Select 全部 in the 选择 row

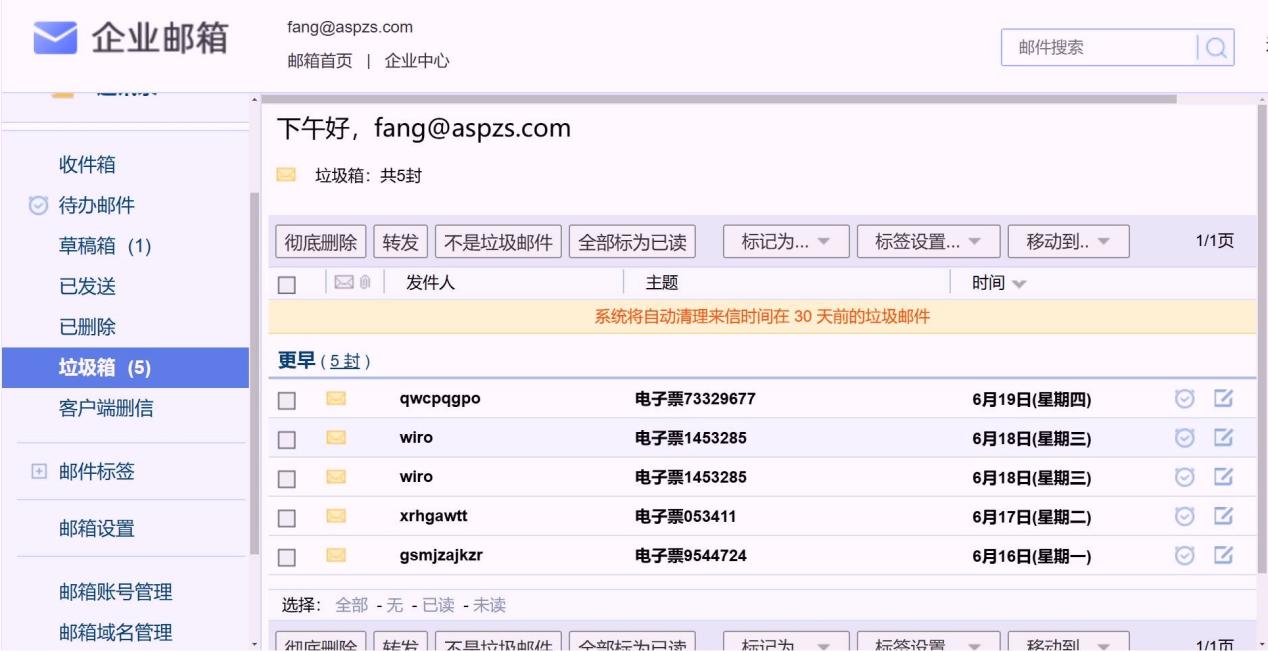pyautogui.click(x=351, y=605)
